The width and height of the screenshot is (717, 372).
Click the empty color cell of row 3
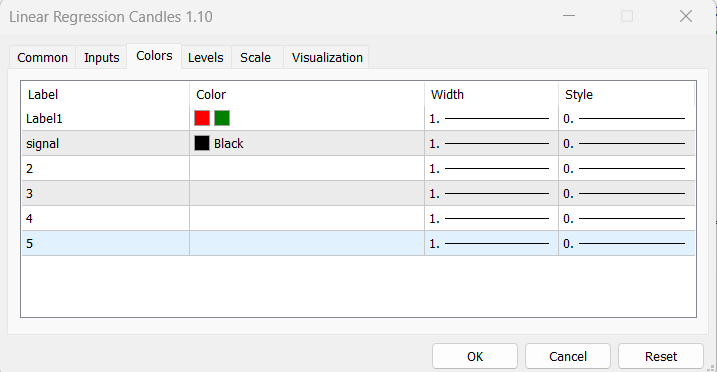(307, 193)
